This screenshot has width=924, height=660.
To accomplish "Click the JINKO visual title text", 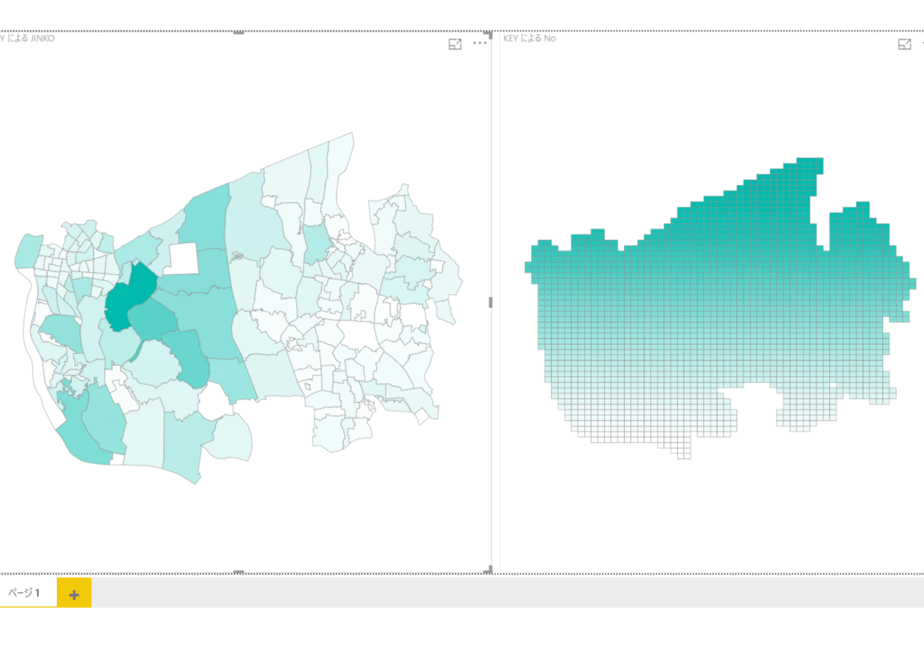I will click(x=27, y=38).
